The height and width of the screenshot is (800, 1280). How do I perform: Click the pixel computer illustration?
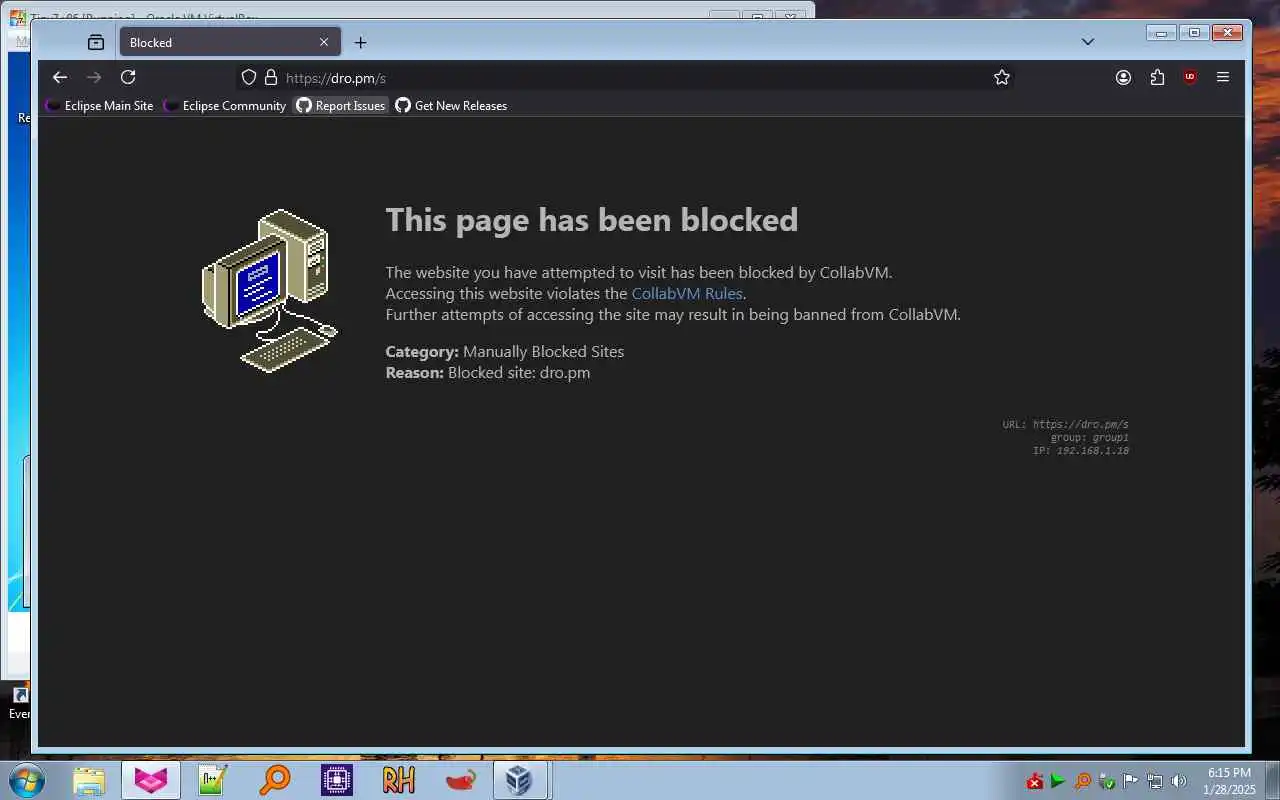[270, 290]
